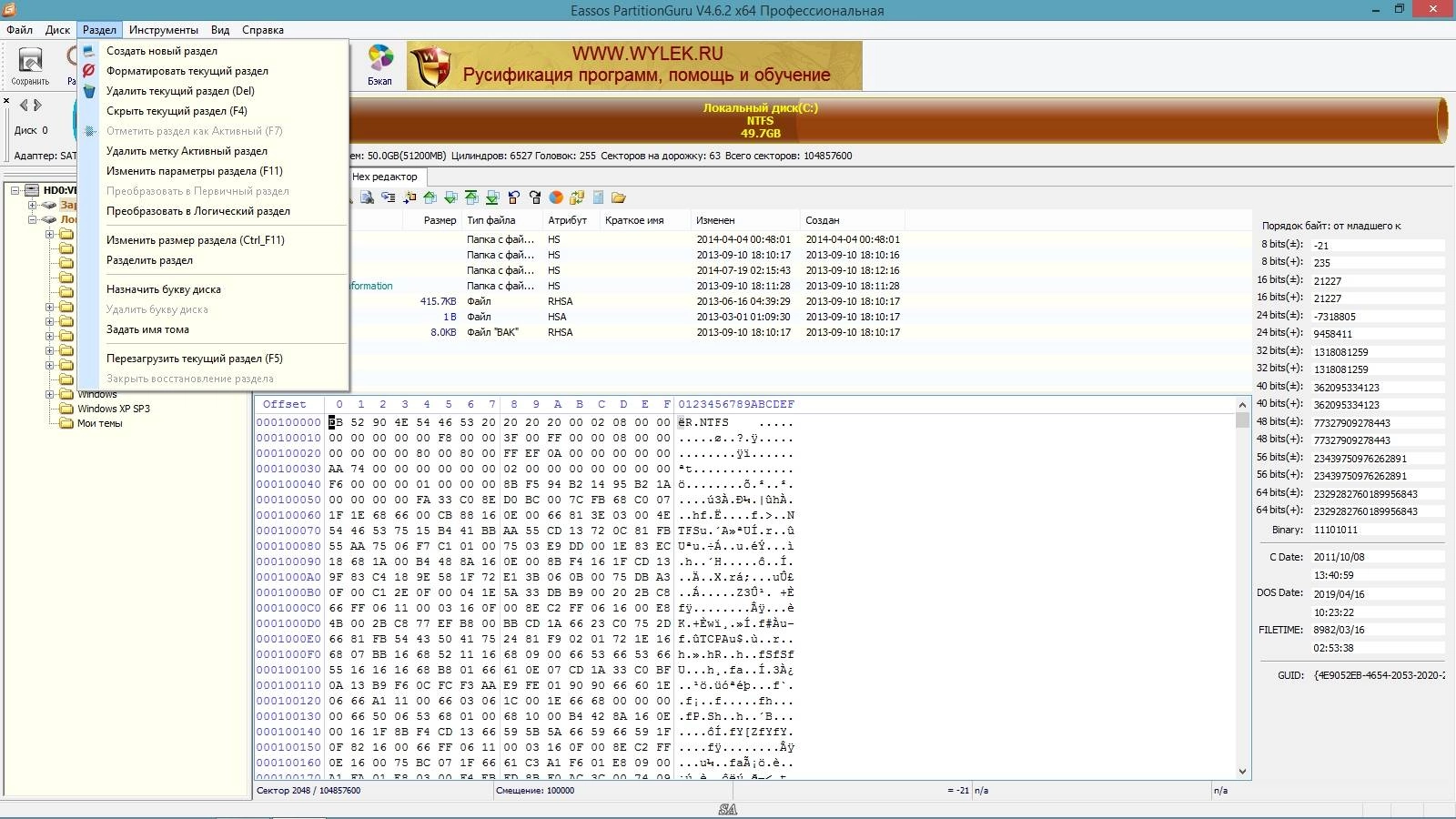Select the Windows XP SP3 folder
Image resolution: width=1456 pixels, height=819 pixels.
[x=114, y=409]
